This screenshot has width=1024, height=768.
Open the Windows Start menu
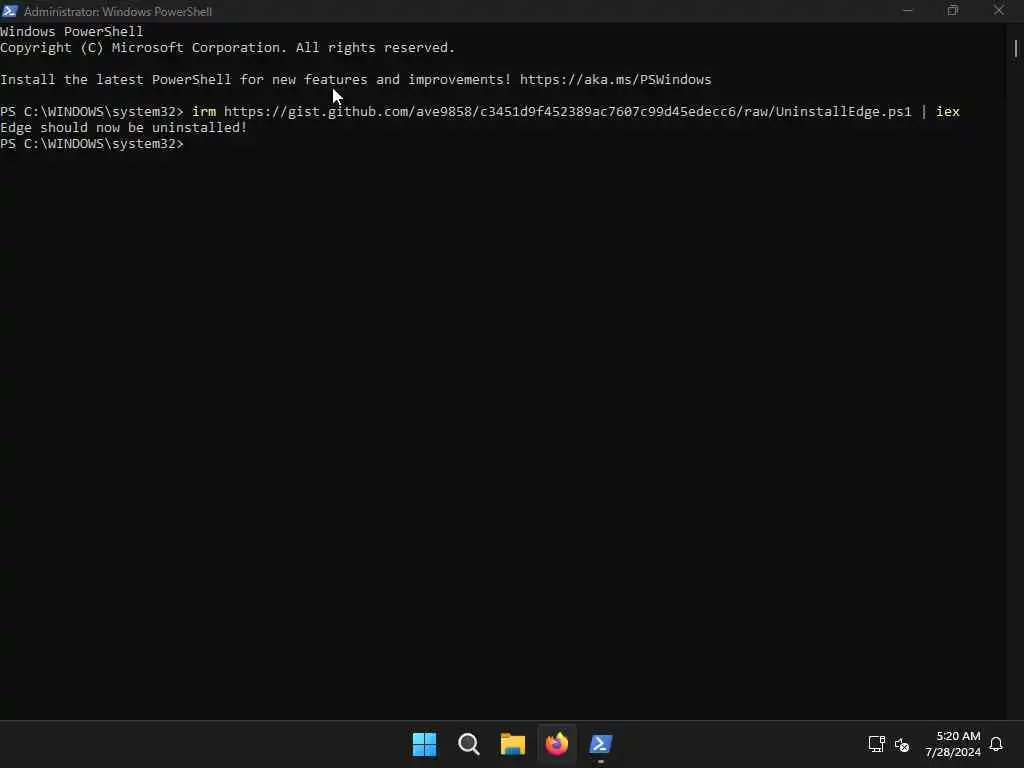pyautogui.click(x=424, y=744)
